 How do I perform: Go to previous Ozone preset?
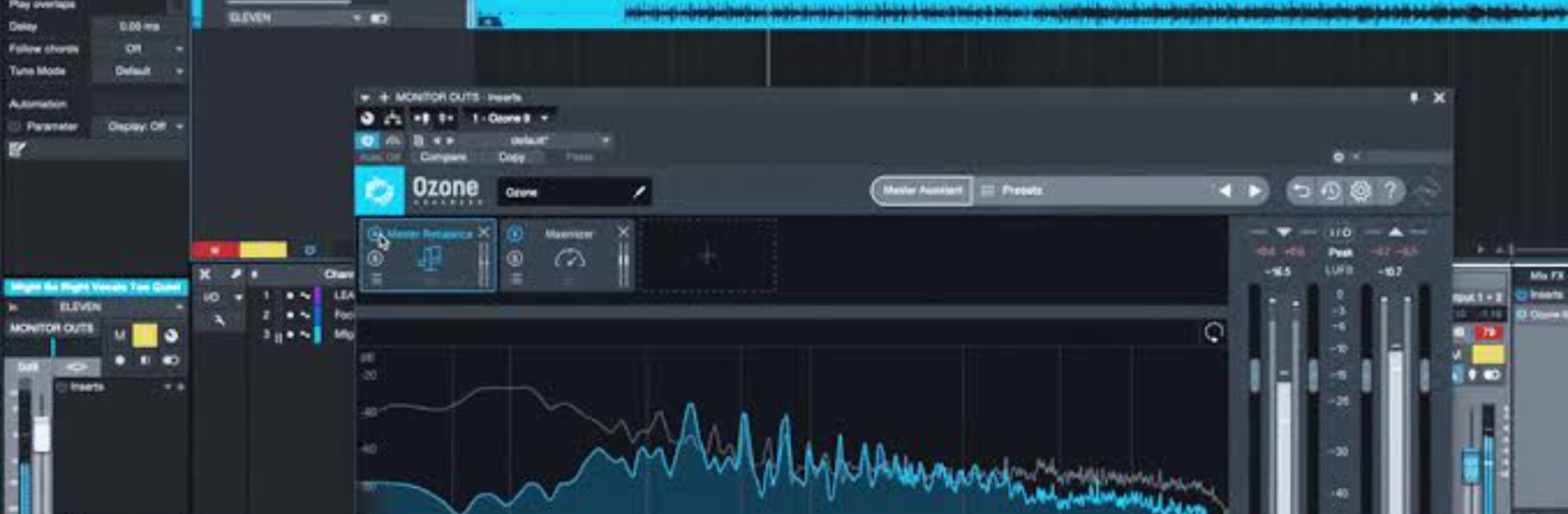point(1226,191)
